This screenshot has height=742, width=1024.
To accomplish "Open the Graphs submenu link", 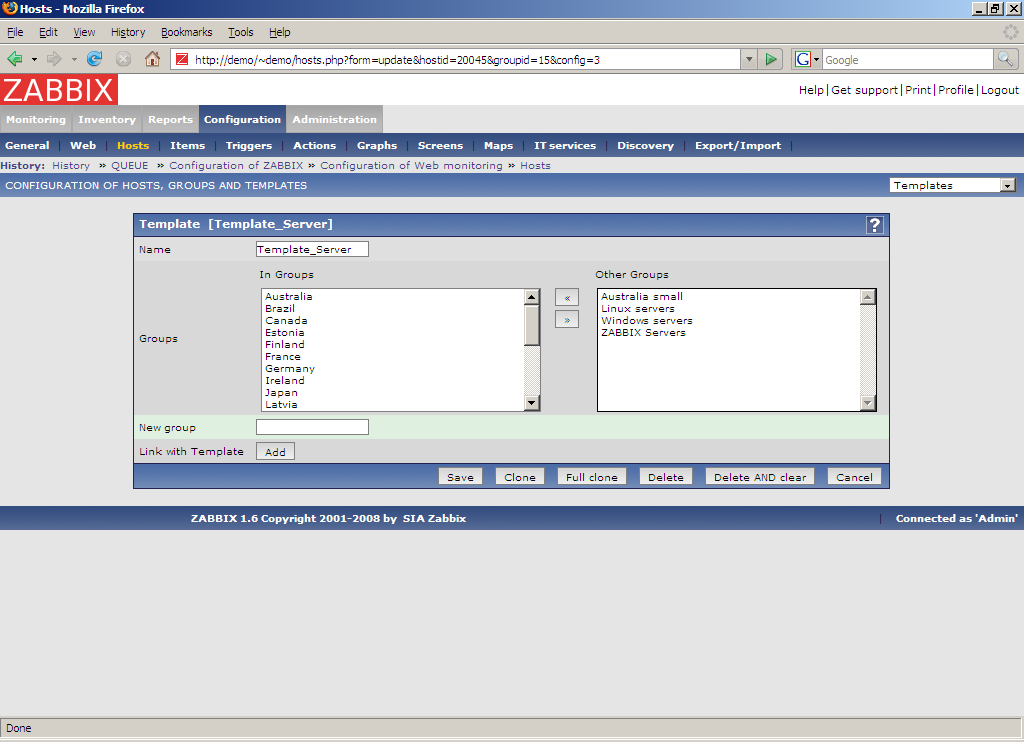I will click(377, 146).
